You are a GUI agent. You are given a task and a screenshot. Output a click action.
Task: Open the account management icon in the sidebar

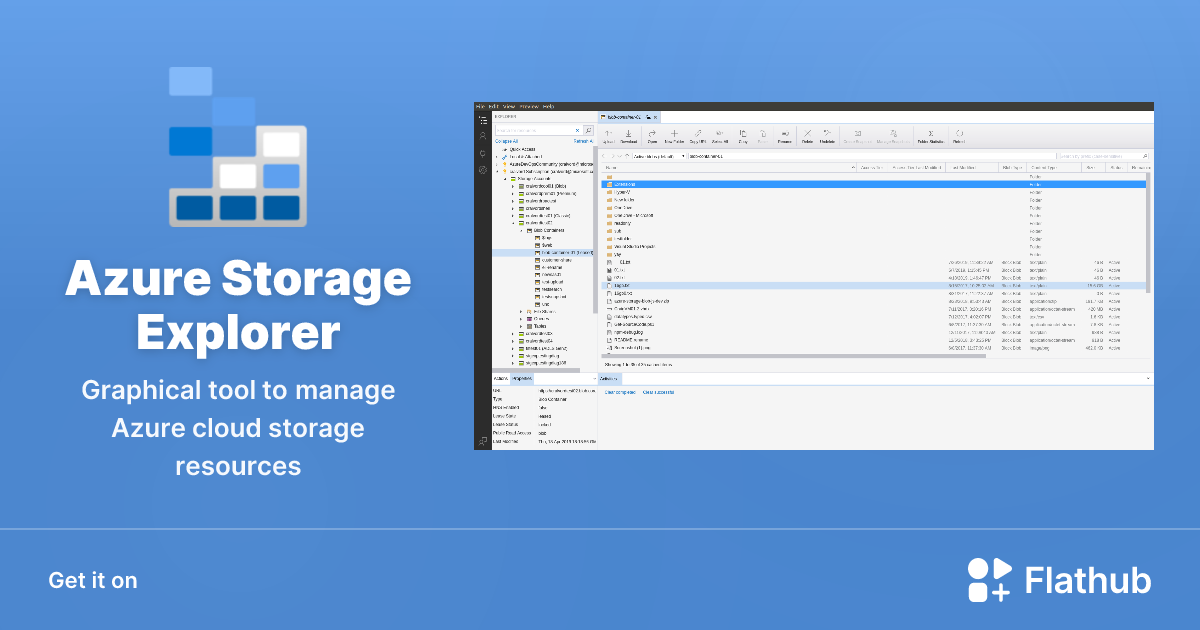tap(482, 135)
